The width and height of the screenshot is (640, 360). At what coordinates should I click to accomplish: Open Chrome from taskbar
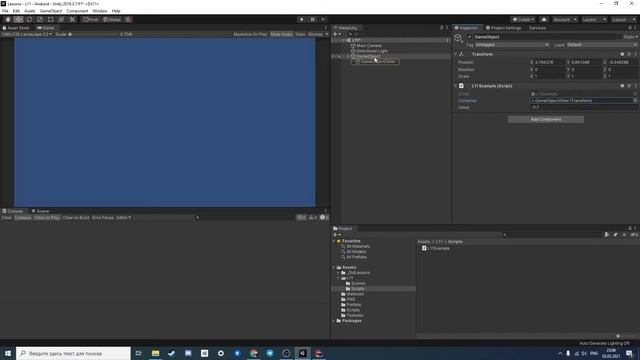pyautogui.click(x=253, y=353)
